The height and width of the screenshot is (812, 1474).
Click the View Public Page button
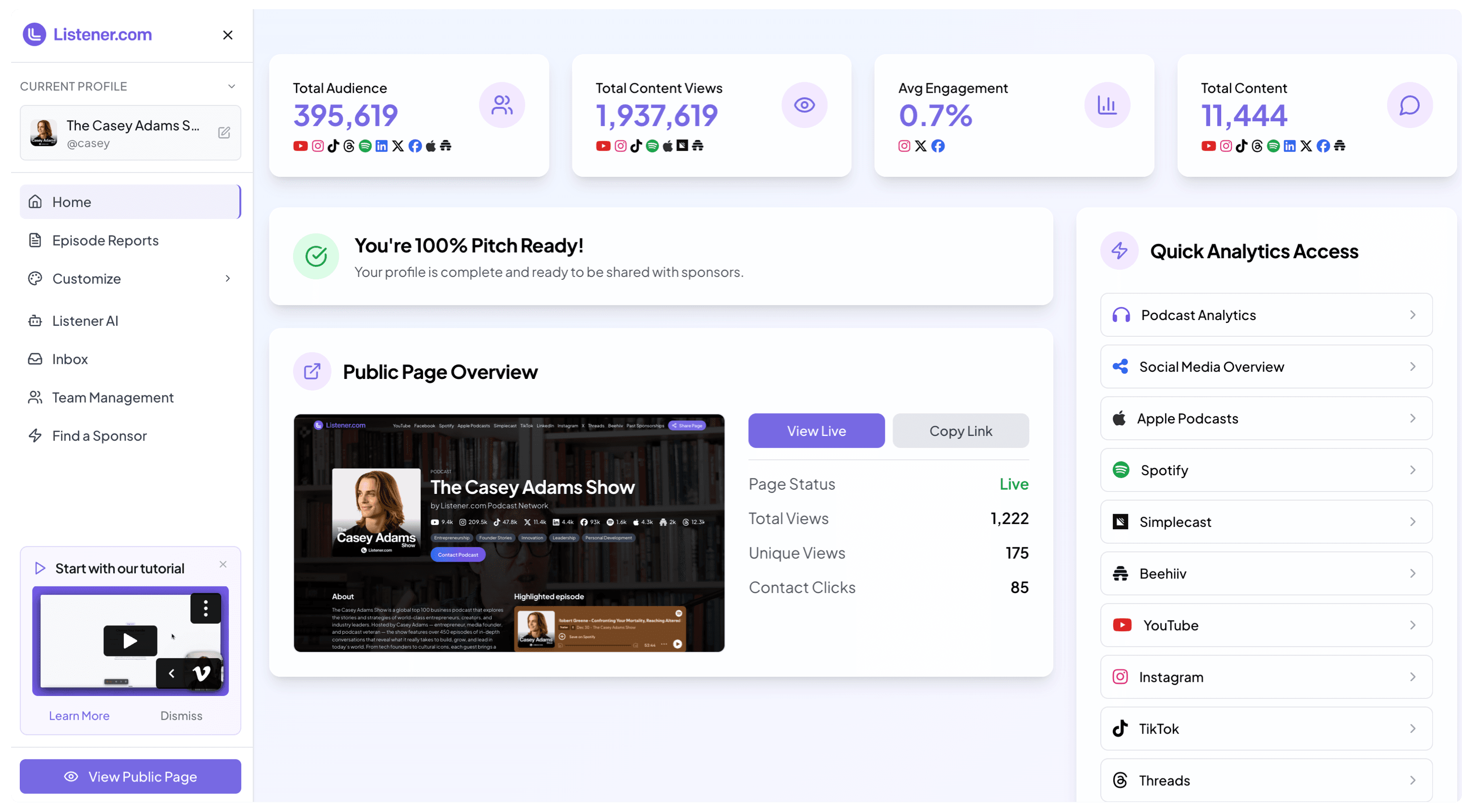(131, 777)
